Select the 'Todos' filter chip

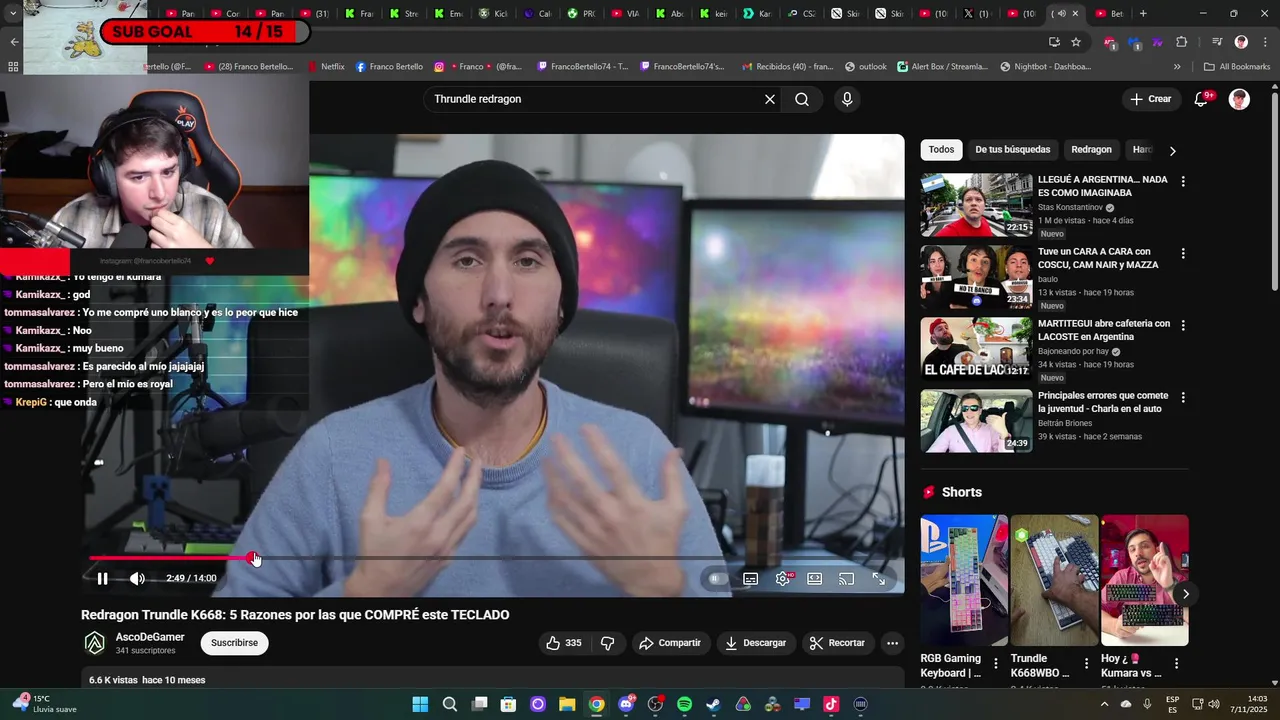pyautogui.click(x=941, y=150)
